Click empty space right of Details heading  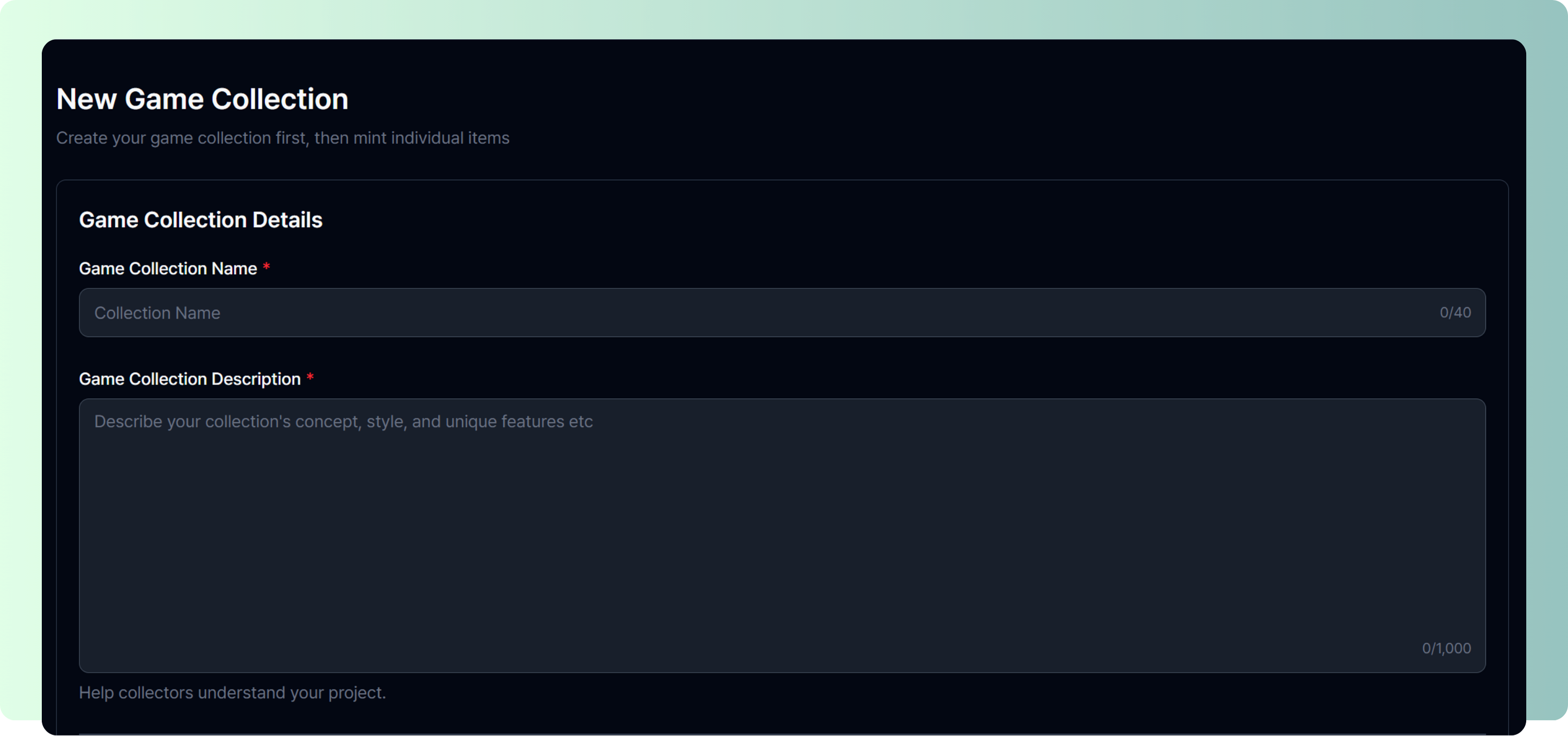[x=913, y=219]
